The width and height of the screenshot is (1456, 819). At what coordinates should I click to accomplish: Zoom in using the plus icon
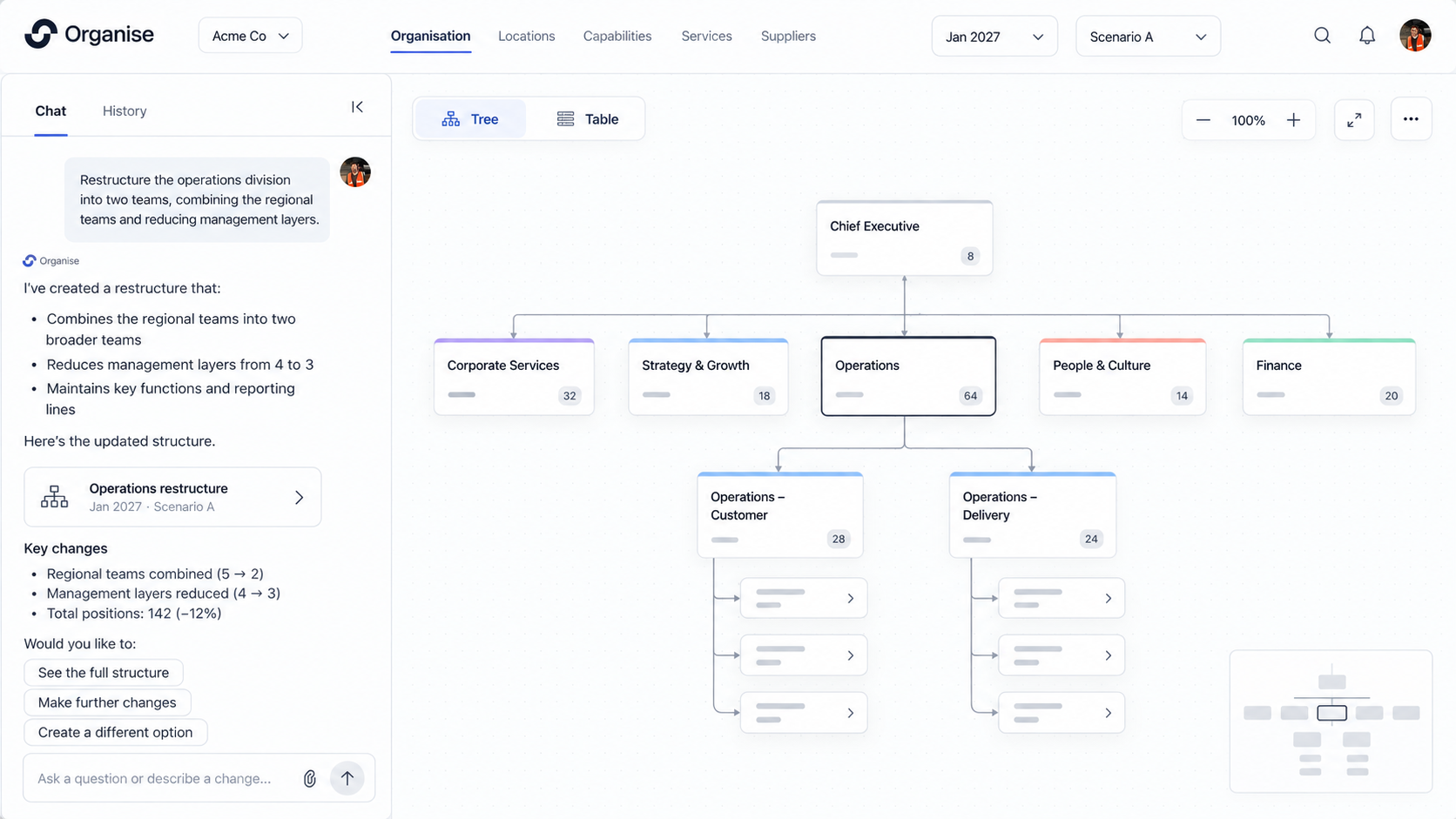click(1293, 120)
